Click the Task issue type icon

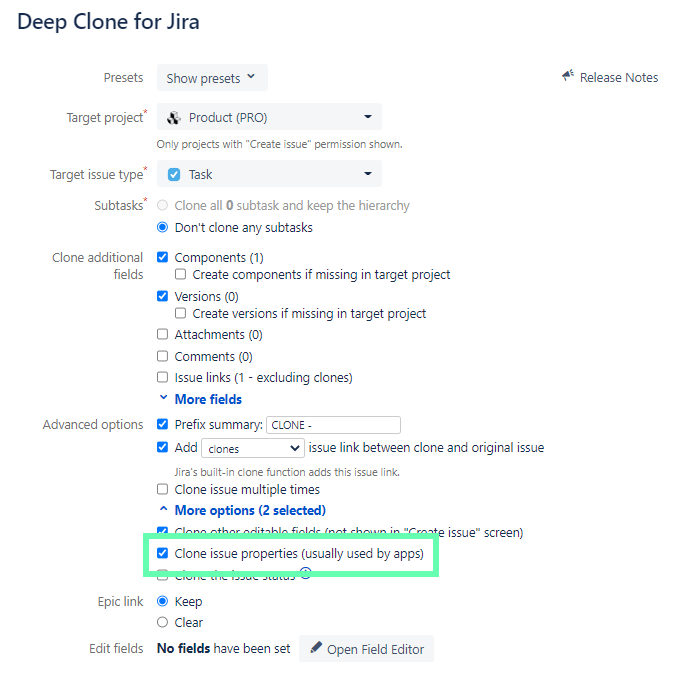tap(174, 175)
